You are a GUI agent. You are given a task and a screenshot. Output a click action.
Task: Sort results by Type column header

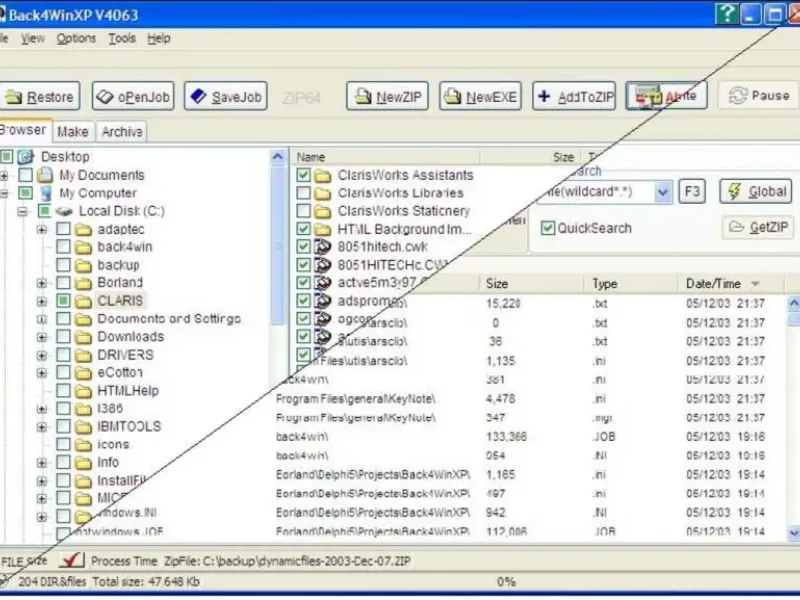click(631, 283)
